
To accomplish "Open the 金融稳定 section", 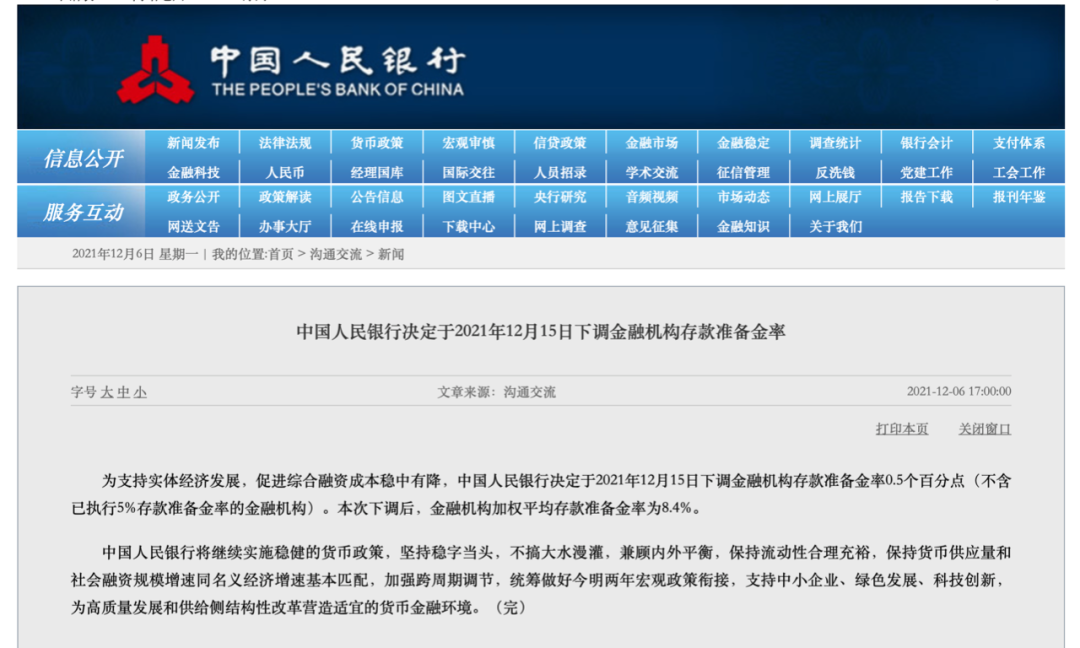I will 743,143.
